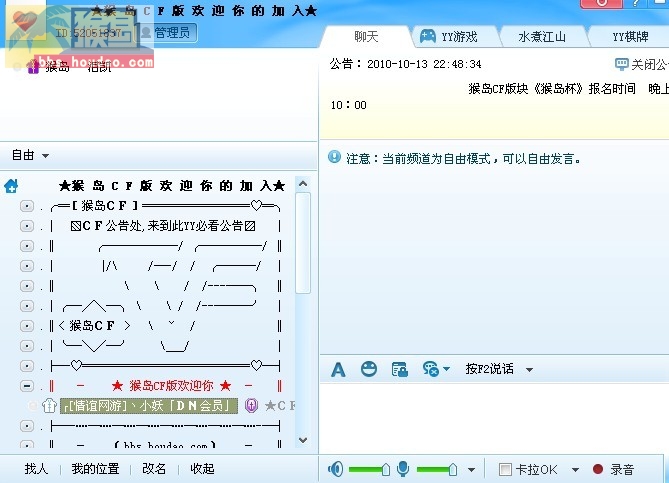
Task: Click the 改名 button
Action: point(154,468)
